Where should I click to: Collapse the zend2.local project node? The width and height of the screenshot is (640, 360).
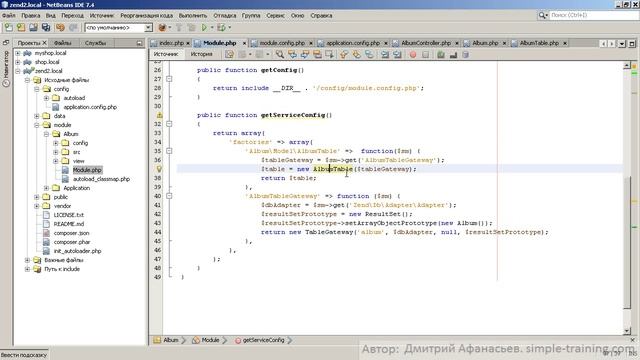18,71
